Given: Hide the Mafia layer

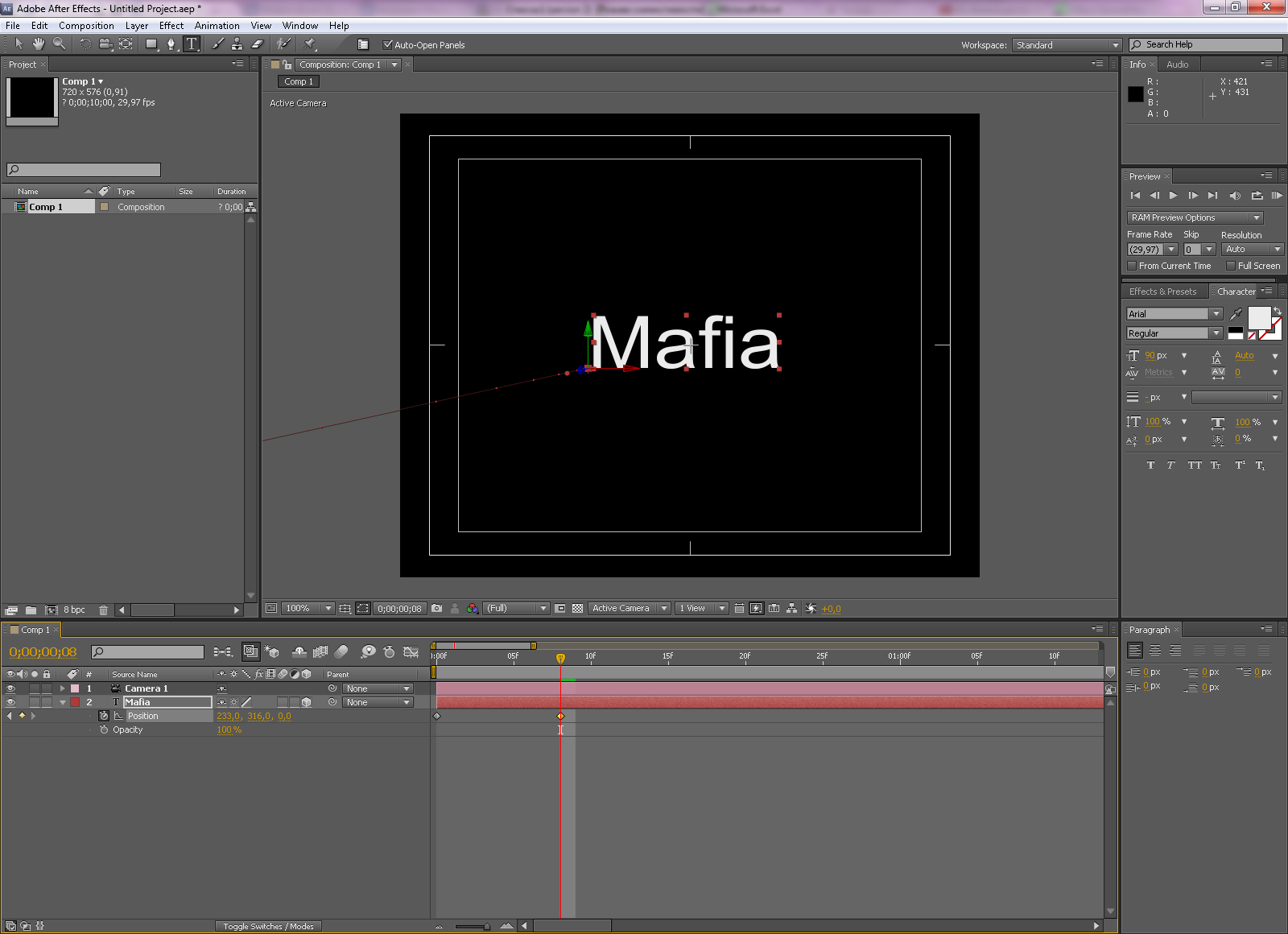Looking at the screenshot, I should (x=10, y=702).
